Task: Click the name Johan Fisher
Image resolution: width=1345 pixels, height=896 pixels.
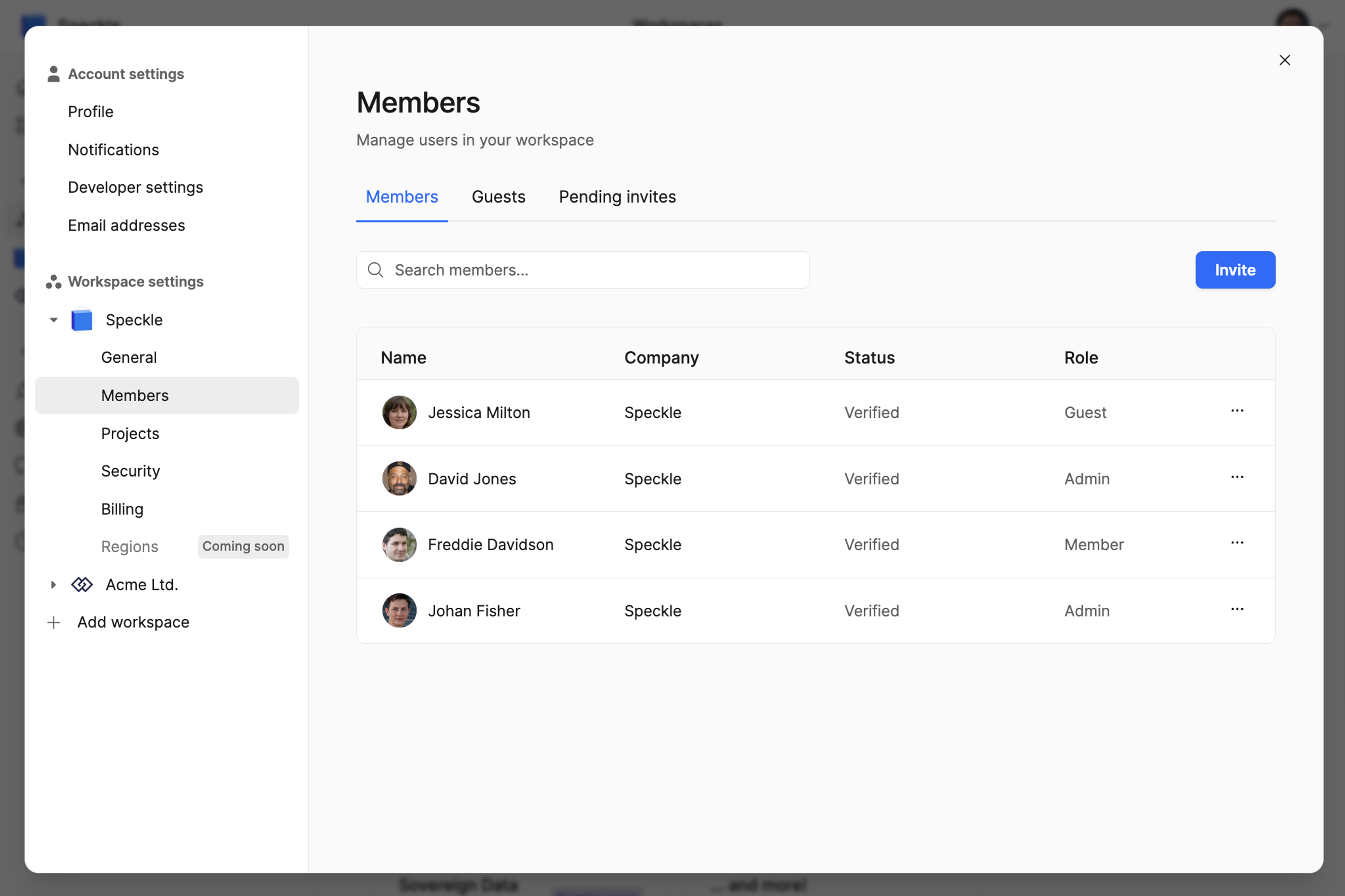Action: tap(474, 611)
